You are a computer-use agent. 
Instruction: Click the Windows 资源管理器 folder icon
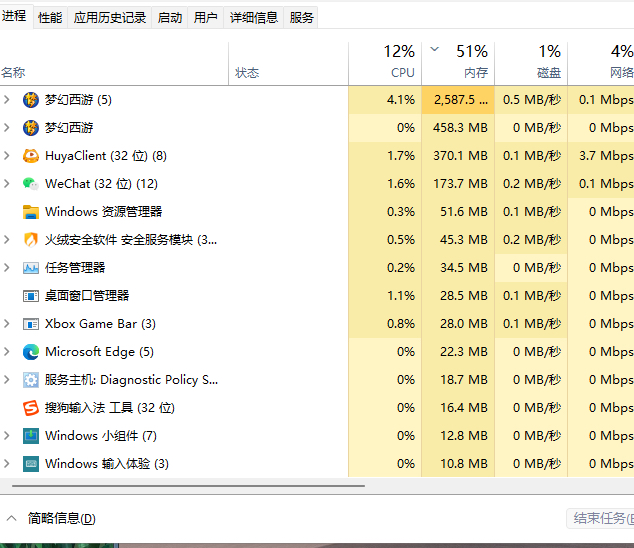pos(31,212)
